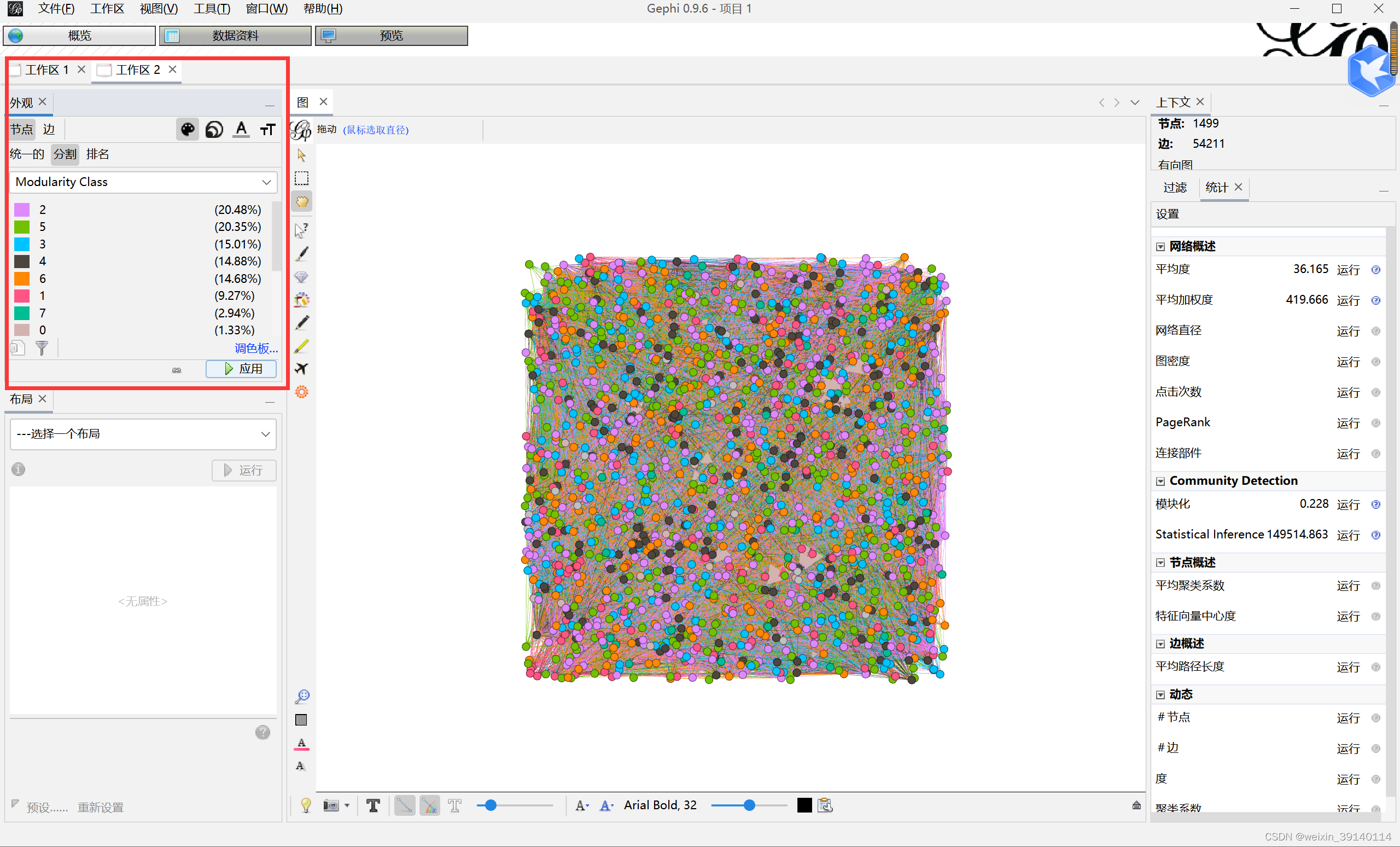Toggle edge color from source rainbow button

[430, 805]
